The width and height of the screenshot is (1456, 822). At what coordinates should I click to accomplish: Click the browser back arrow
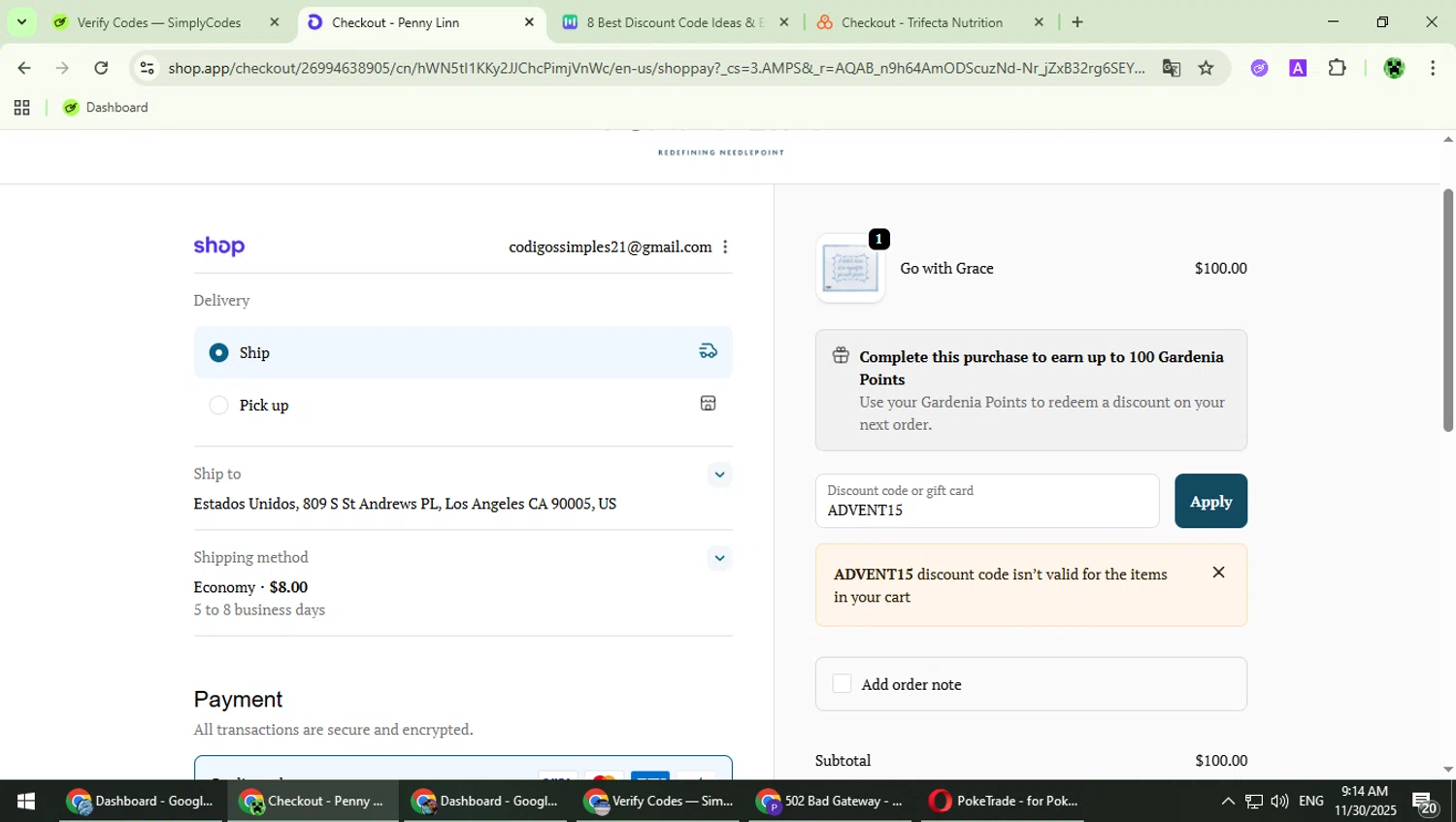click(x=24, y=68)
